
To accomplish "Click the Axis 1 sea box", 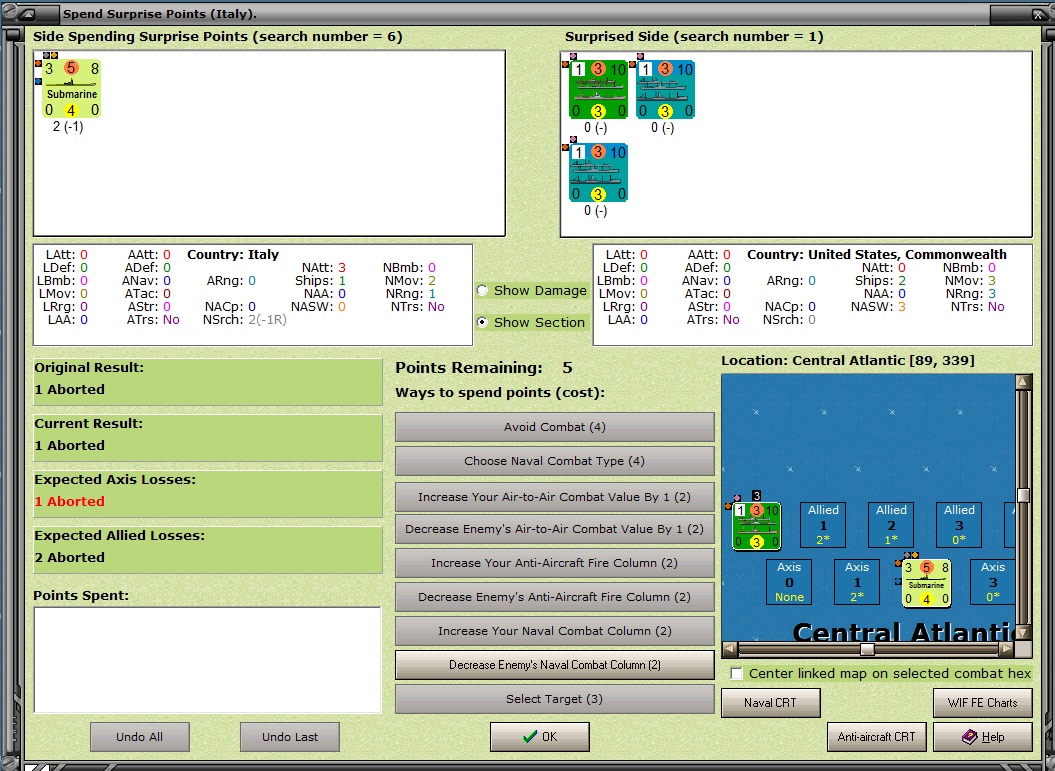I will [857, 582].
